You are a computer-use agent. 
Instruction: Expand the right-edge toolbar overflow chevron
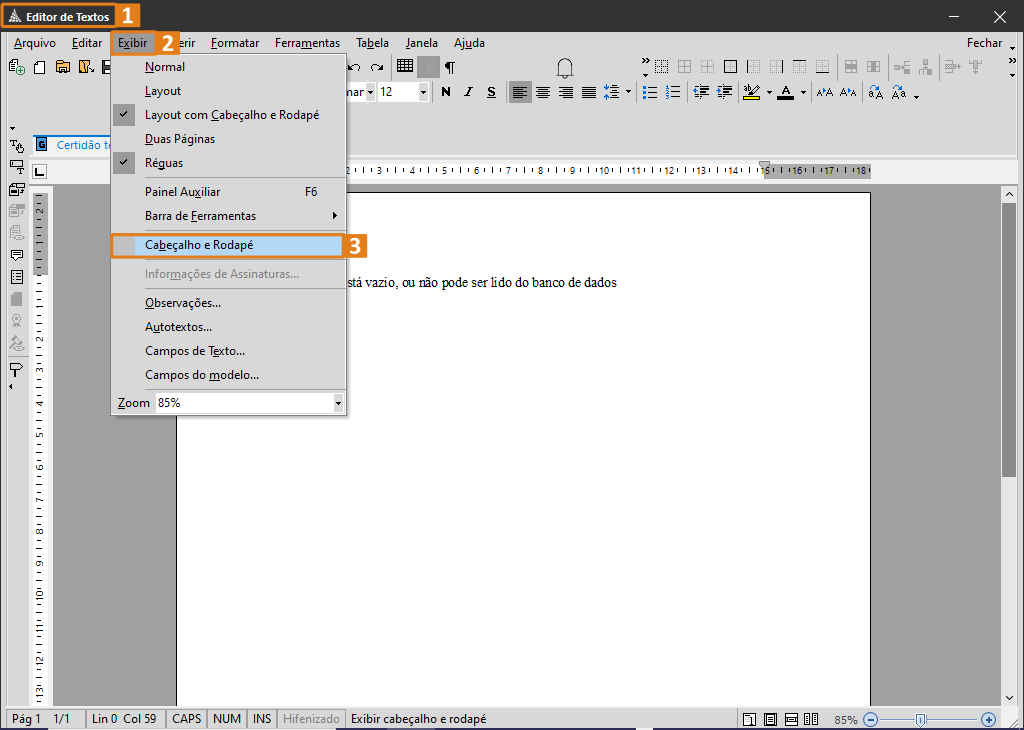pos(1012,60)
